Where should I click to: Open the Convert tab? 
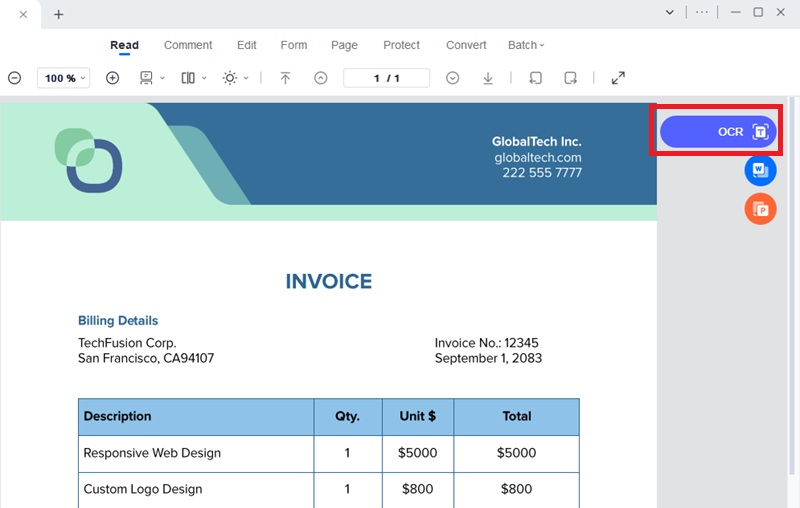[466, 45]
